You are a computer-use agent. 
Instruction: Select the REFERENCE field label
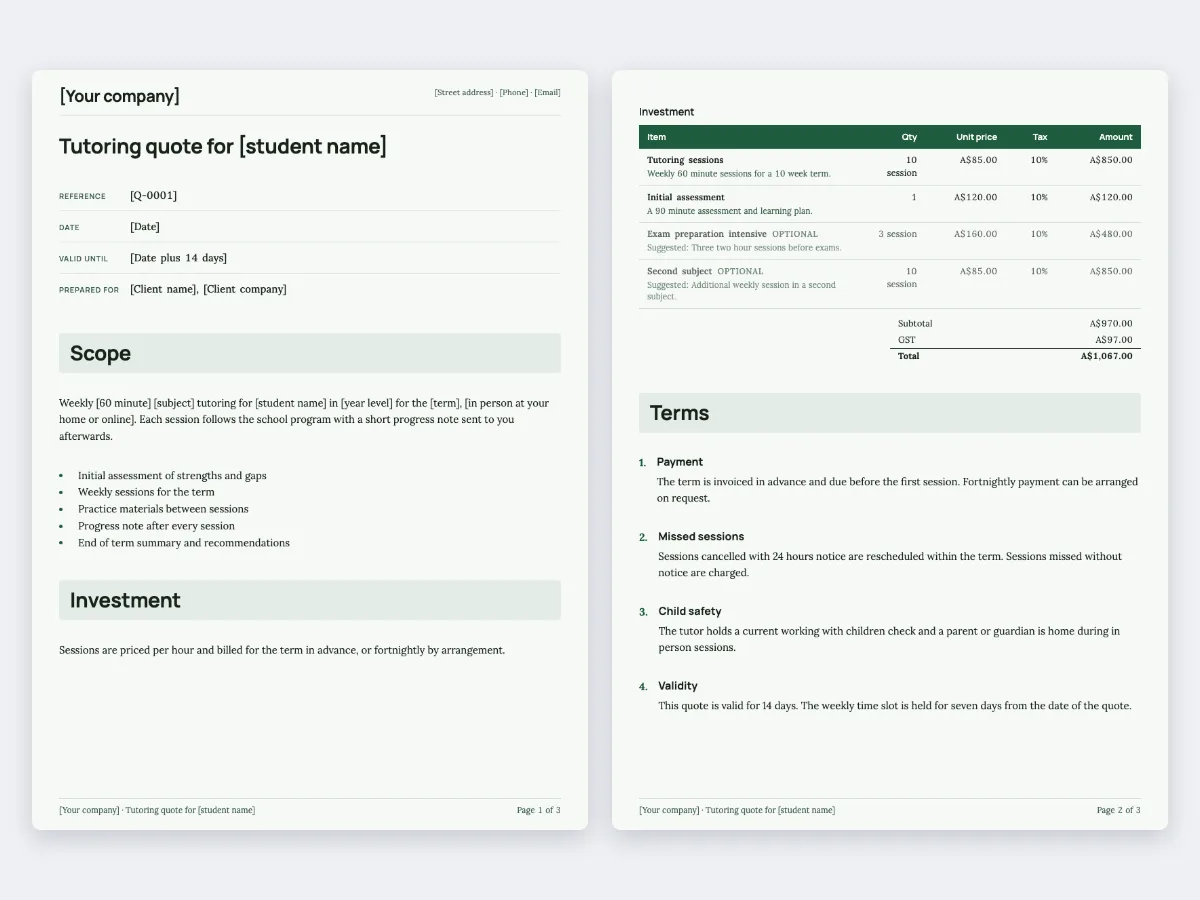pyautogui.click(x=82, y=196)
